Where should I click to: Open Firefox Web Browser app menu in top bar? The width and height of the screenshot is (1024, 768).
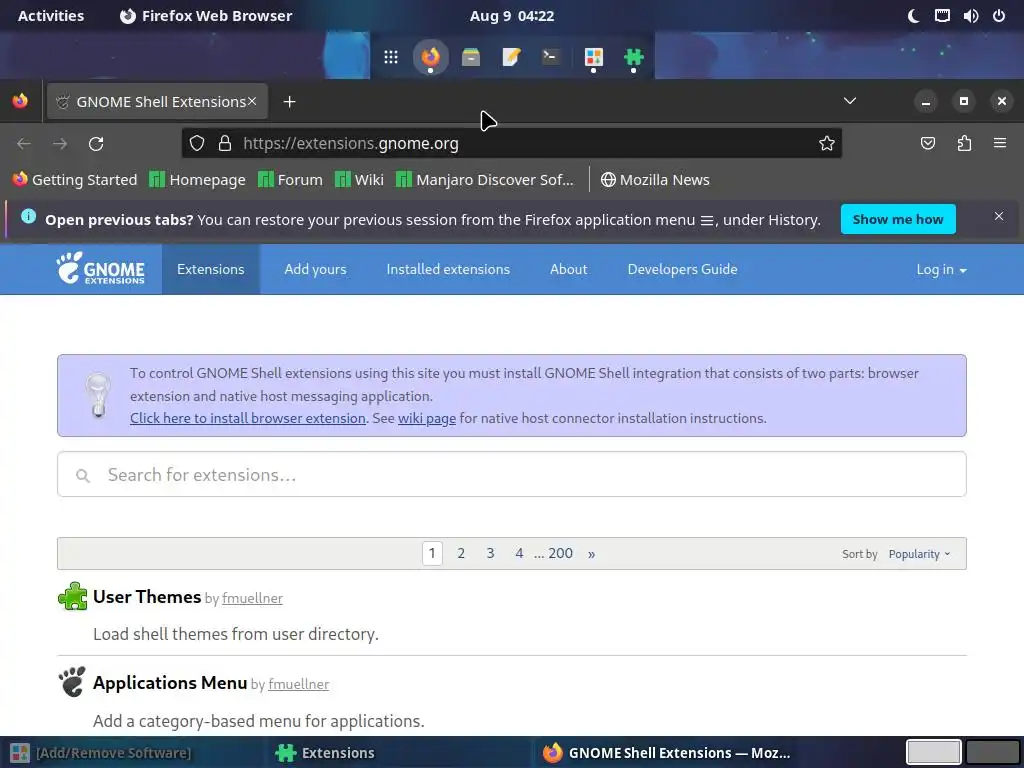(206, 16)
